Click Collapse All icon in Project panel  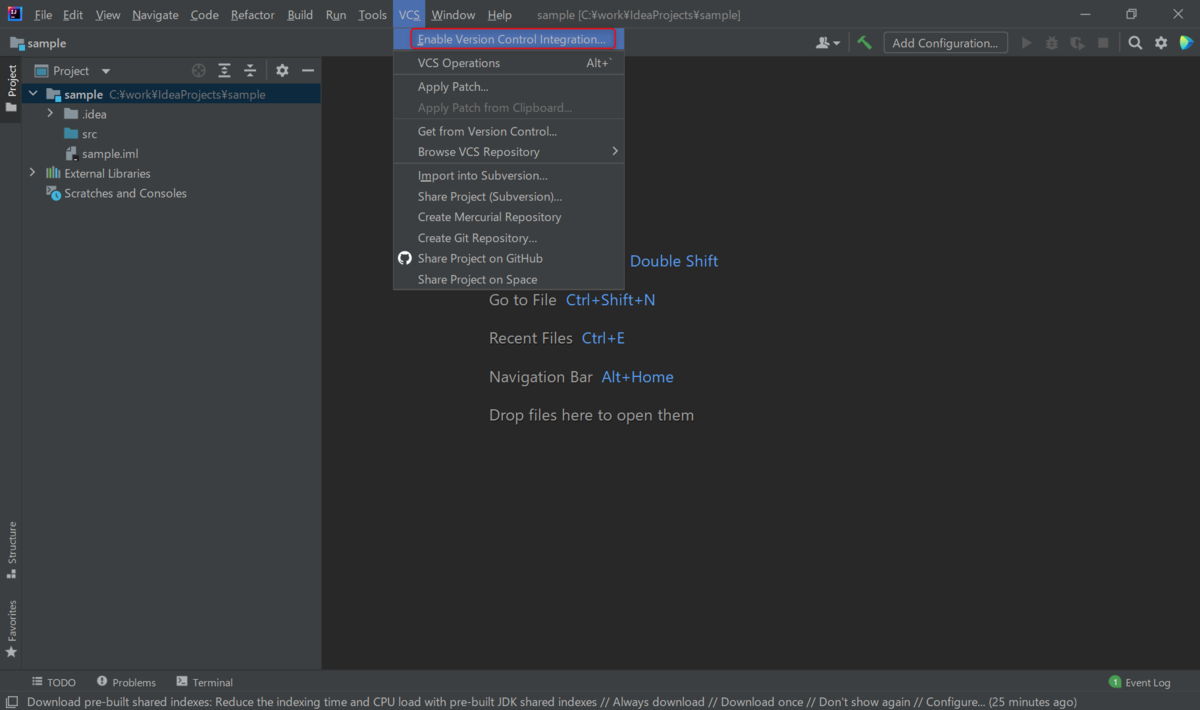[x=250, y=71]
